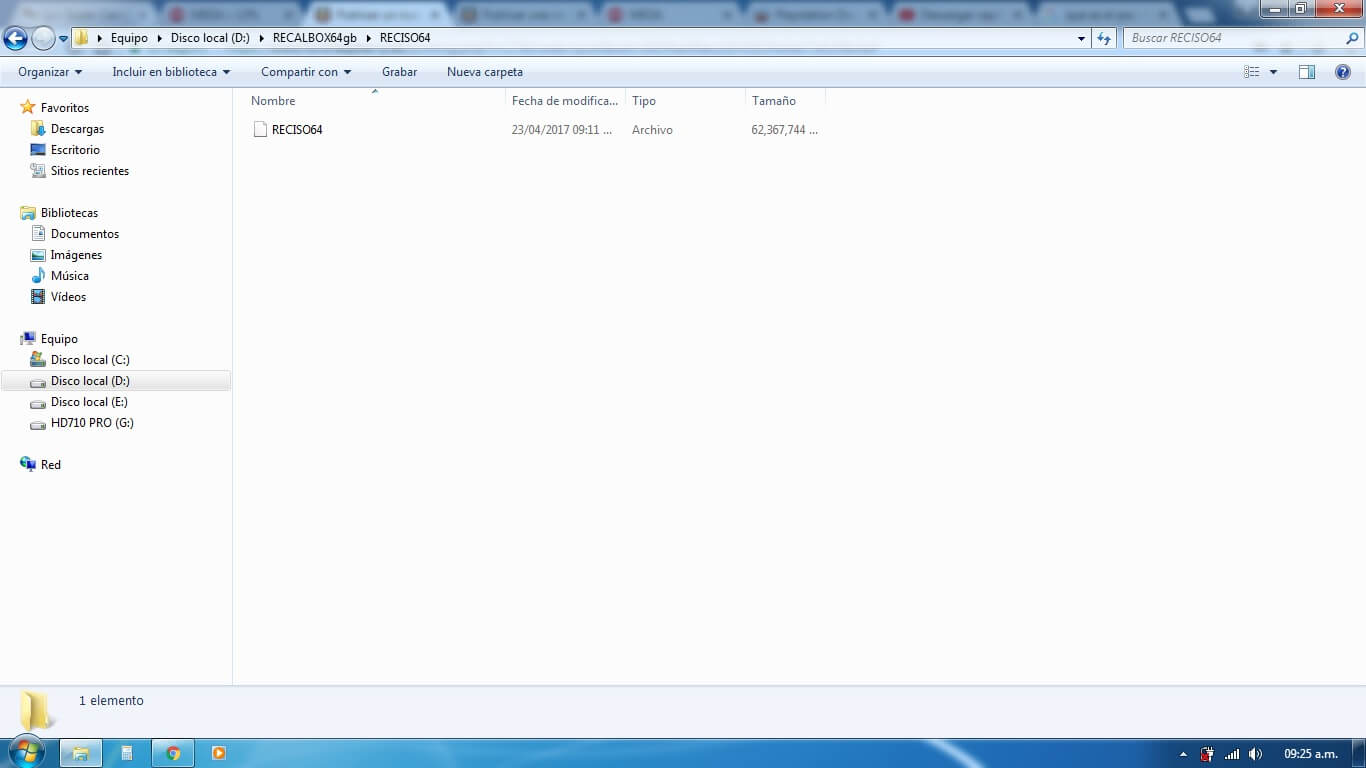
Task: Click the Grabar button
Action: tap(399, 72)
